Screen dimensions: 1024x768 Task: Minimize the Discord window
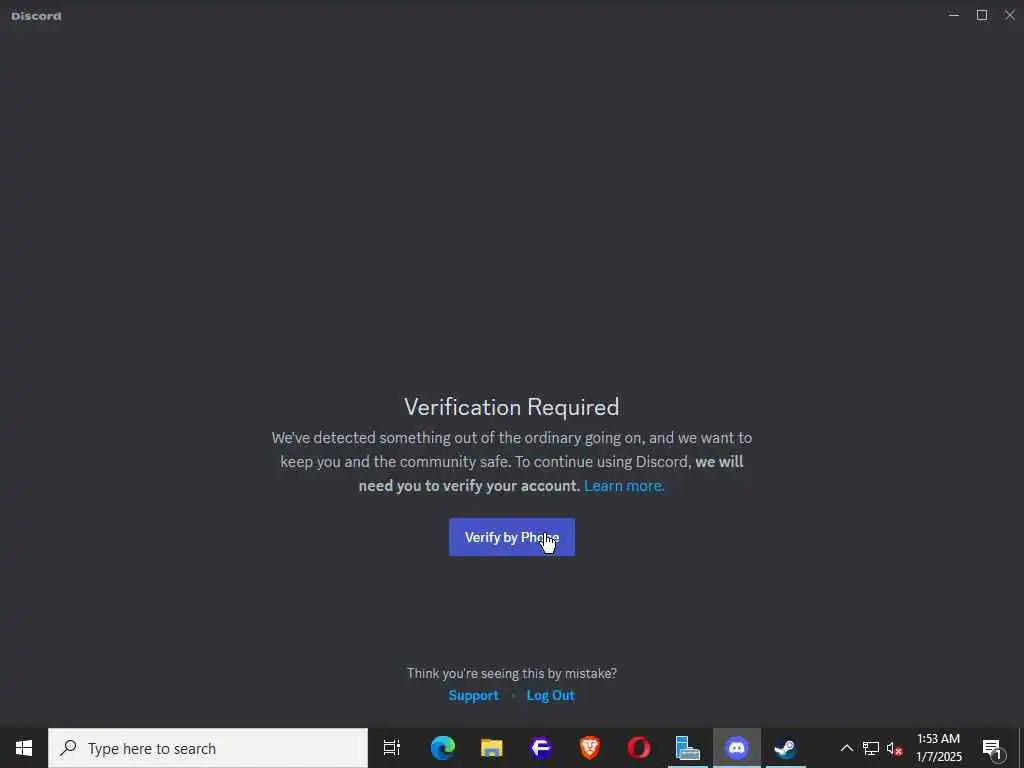(x=954, y=15)
